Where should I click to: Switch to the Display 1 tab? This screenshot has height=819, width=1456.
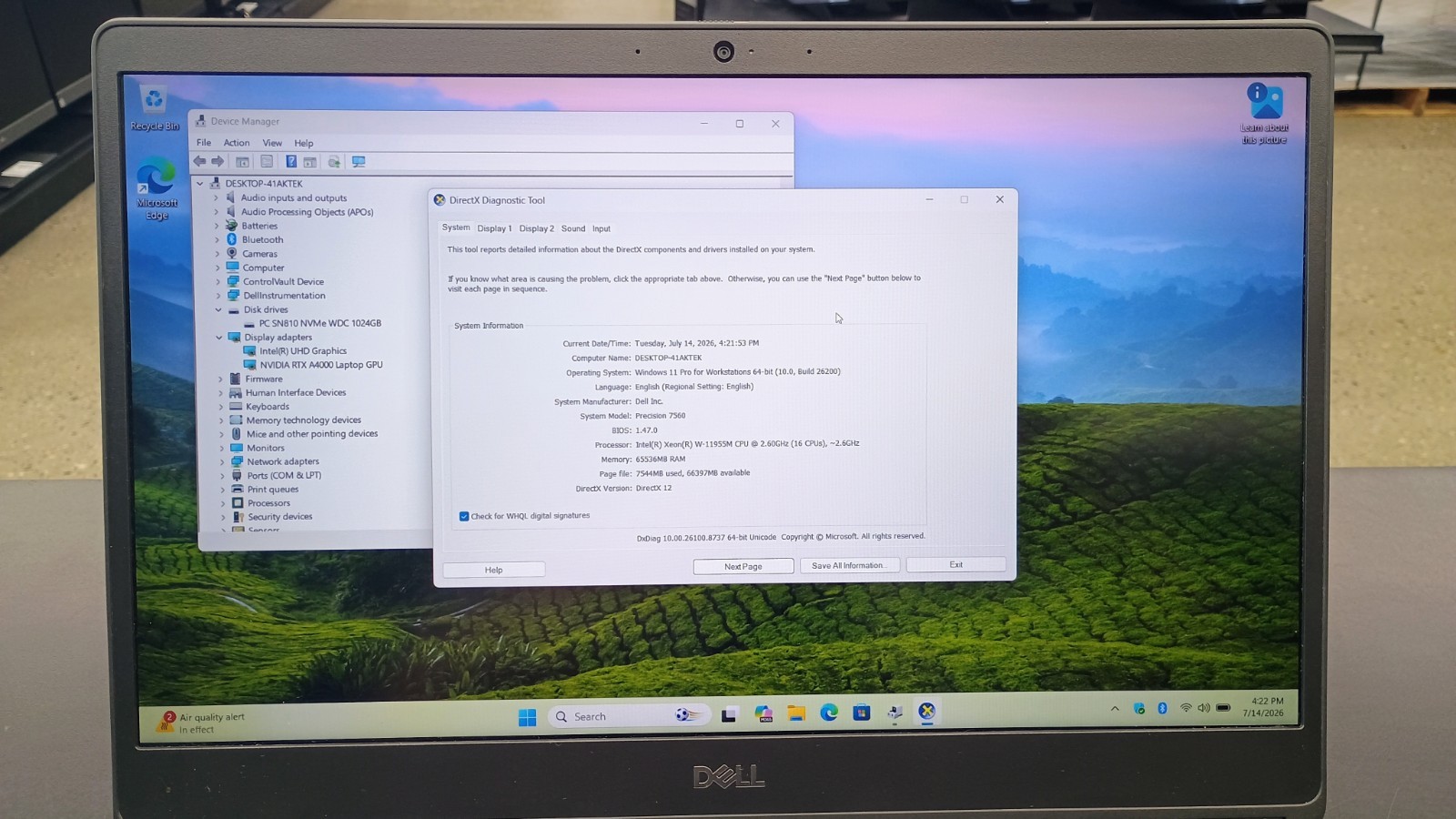tap(494, 228)
